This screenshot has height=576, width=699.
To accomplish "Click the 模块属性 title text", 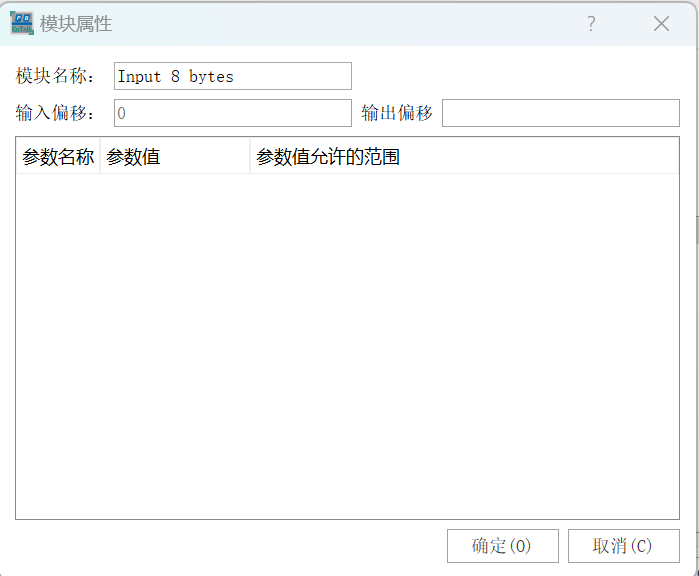I will click(76, 24).
